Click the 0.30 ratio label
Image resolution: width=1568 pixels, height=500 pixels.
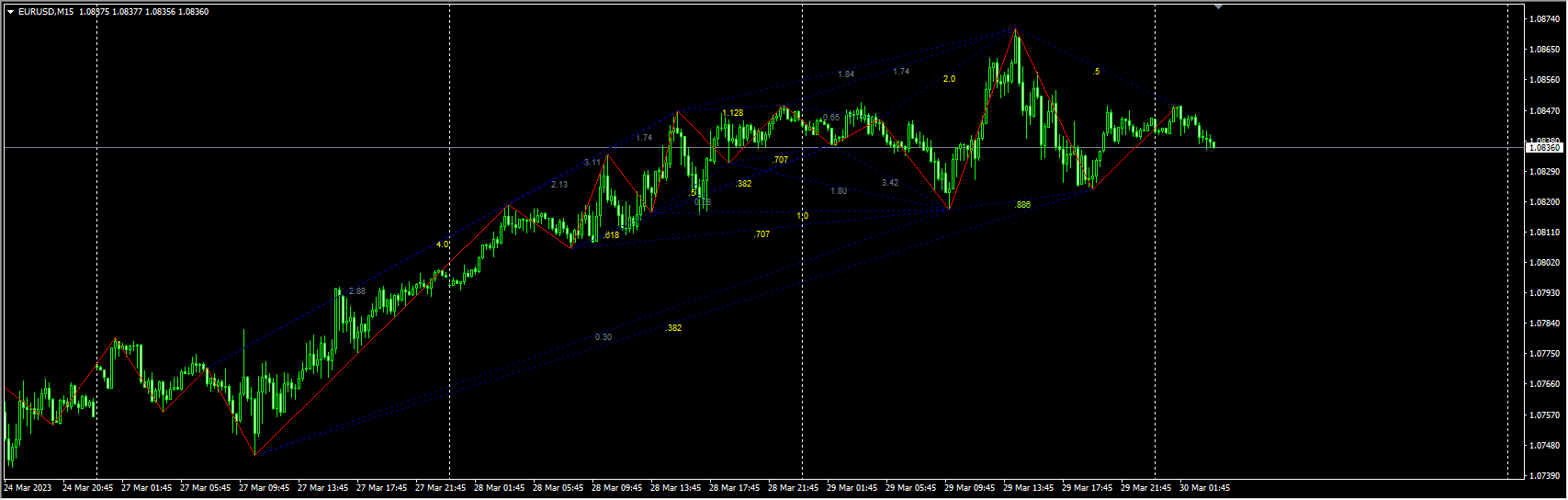pos(604,337)
